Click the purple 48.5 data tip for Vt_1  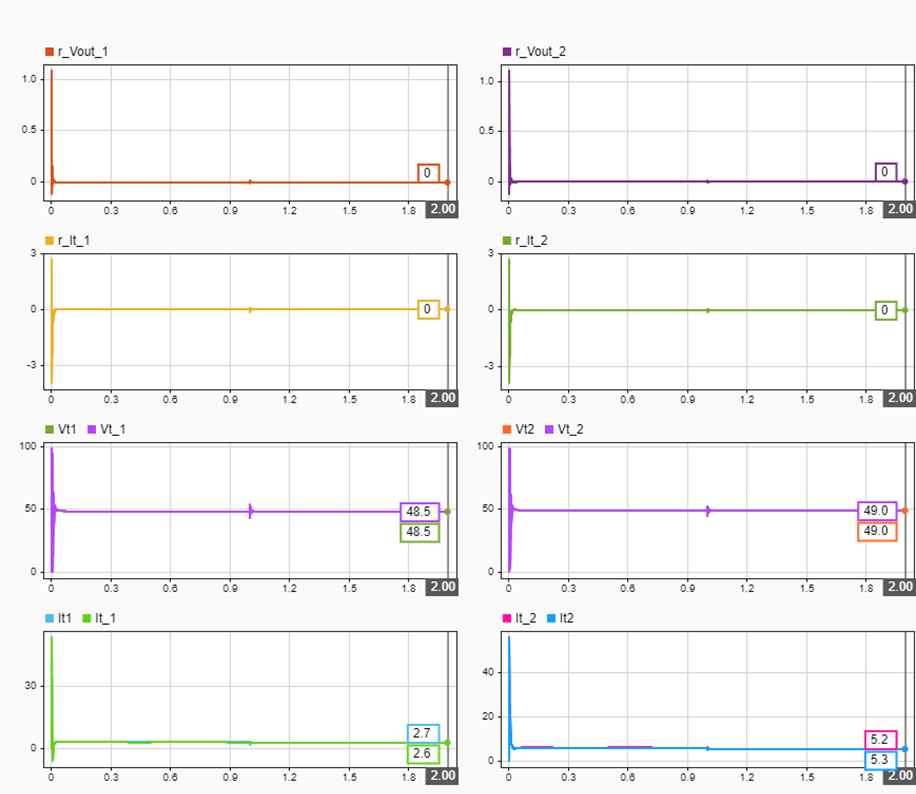pos(419,512)
